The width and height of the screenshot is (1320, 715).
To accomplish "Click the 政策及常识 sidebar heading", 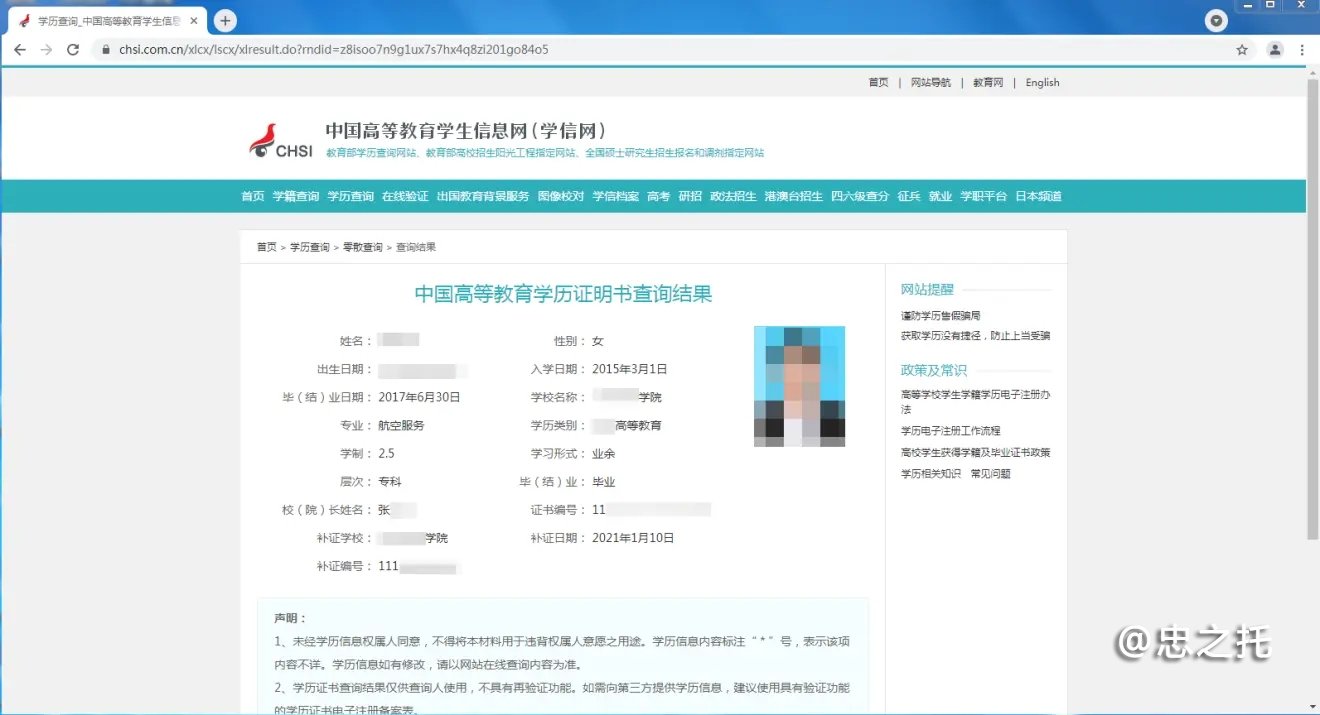I will pos(934,370).
